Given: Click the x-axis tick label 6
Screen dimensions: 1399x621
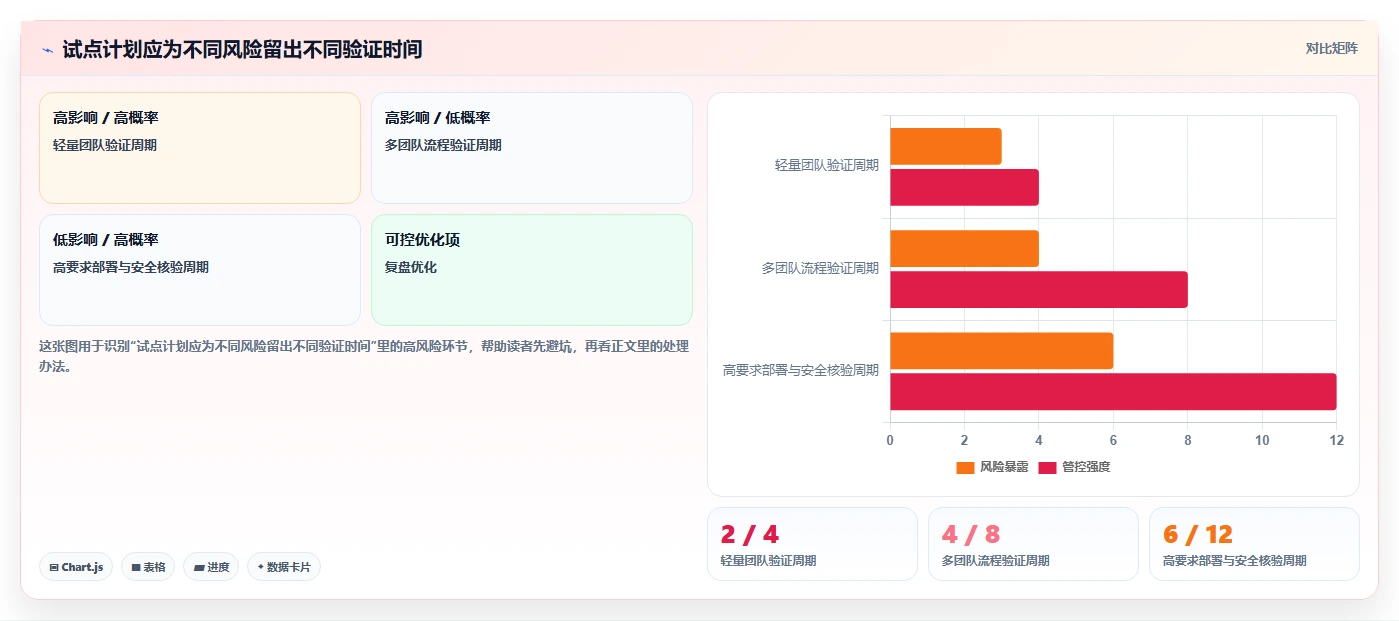Looking at the screenshot, I should click(x=1113, y=440).
